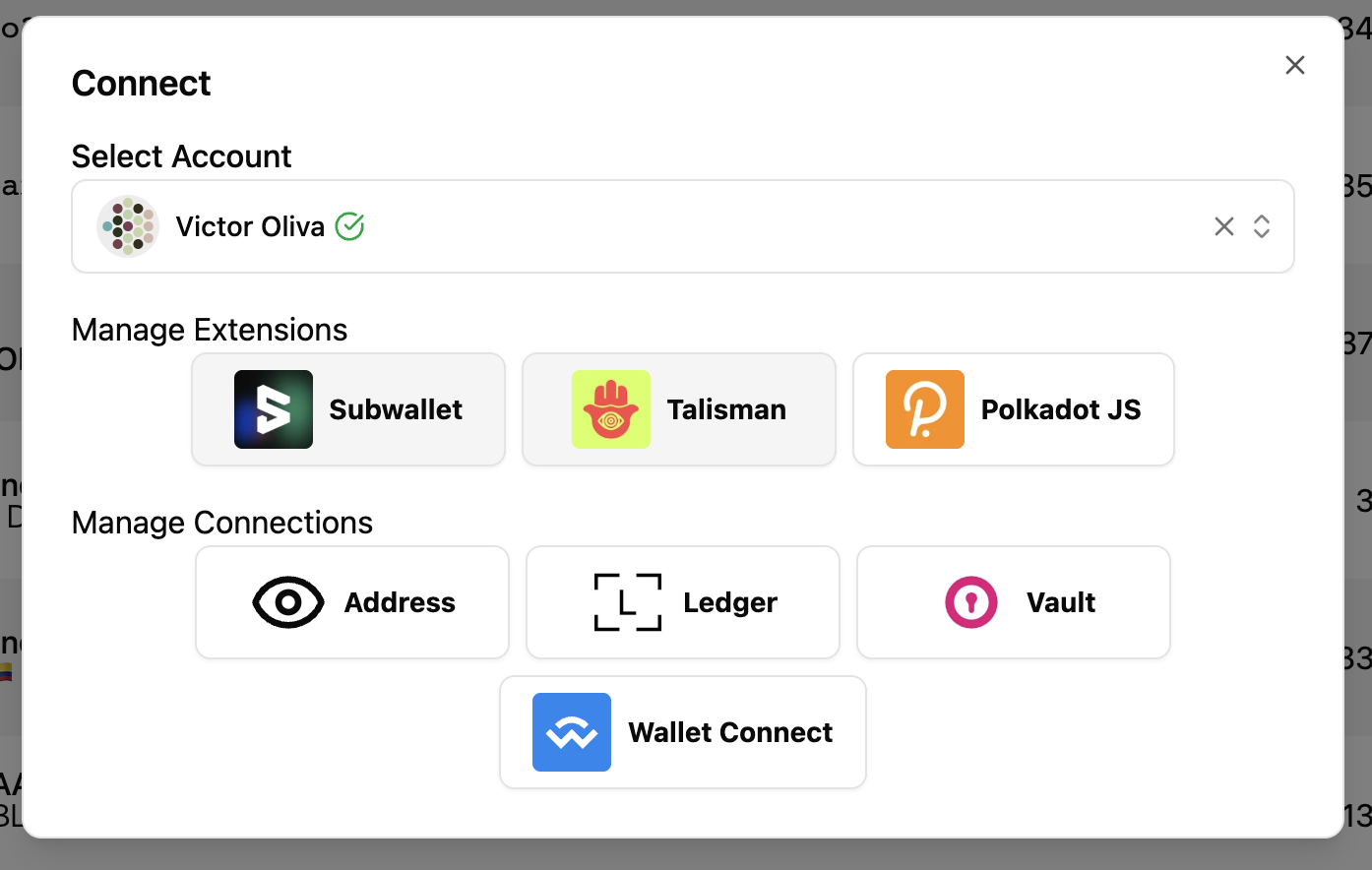Image resolution: width=1372 pixels, height=870 pixels.
Task: Click the Subwallet logo icon
Action: [x=274, y=409]
